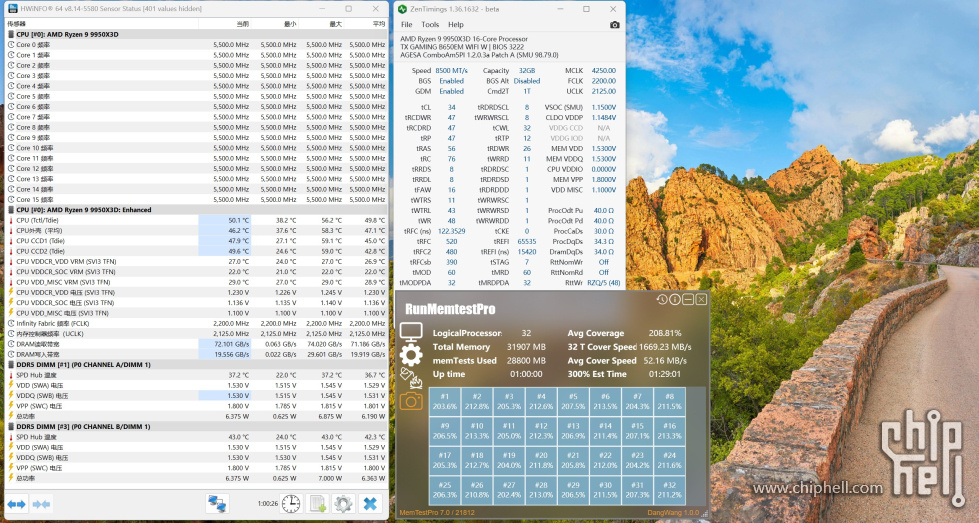Viewport: 979px width, 523px height.
Task: Click the paint bucket and fire icon in RunMemtestPro
Action: [411, 378]
